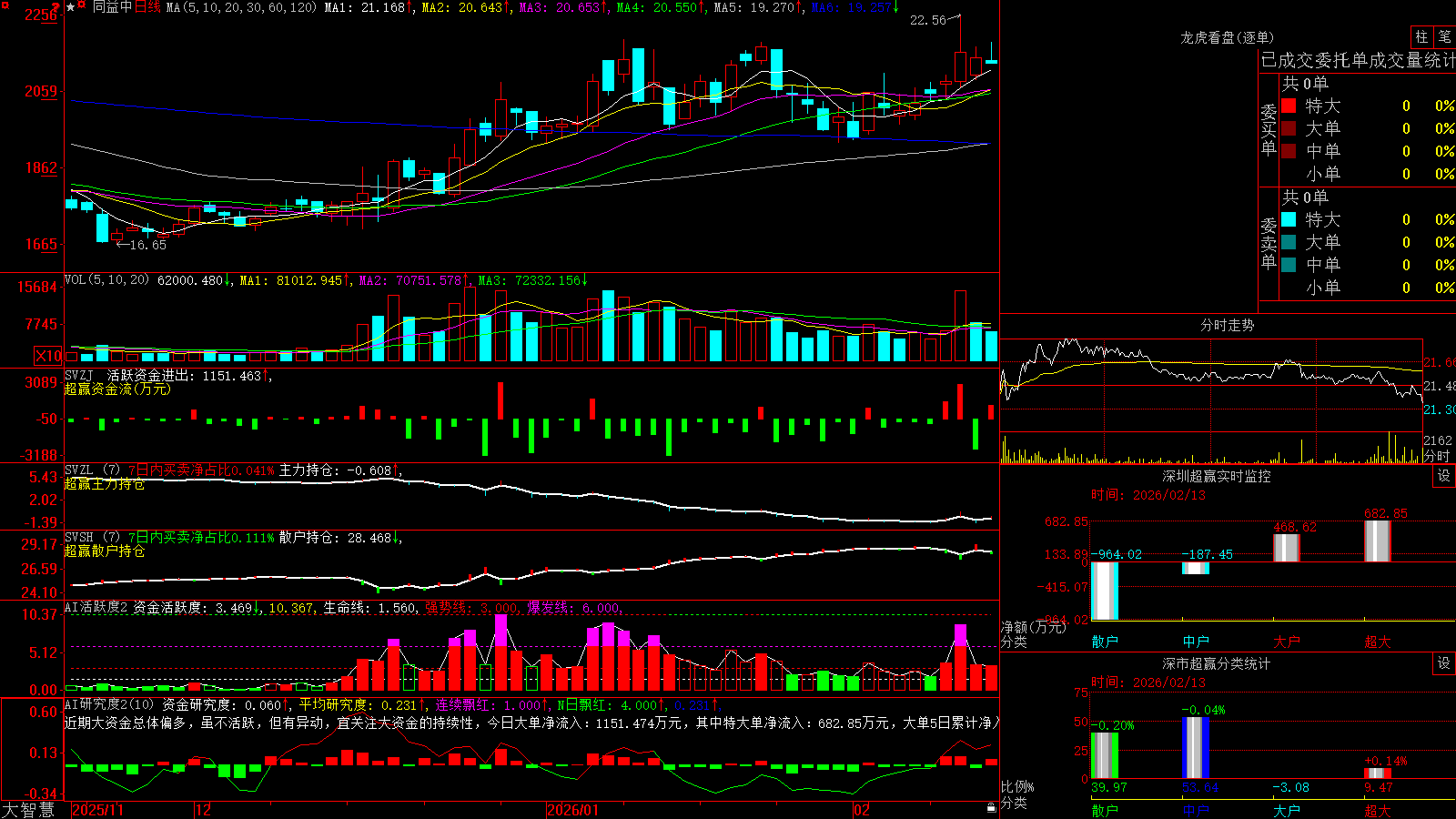This screenshot has width=1456, height=819.
Task: Select the 龙虎看盘(逐单) panel title
Action: [1227, 37]
